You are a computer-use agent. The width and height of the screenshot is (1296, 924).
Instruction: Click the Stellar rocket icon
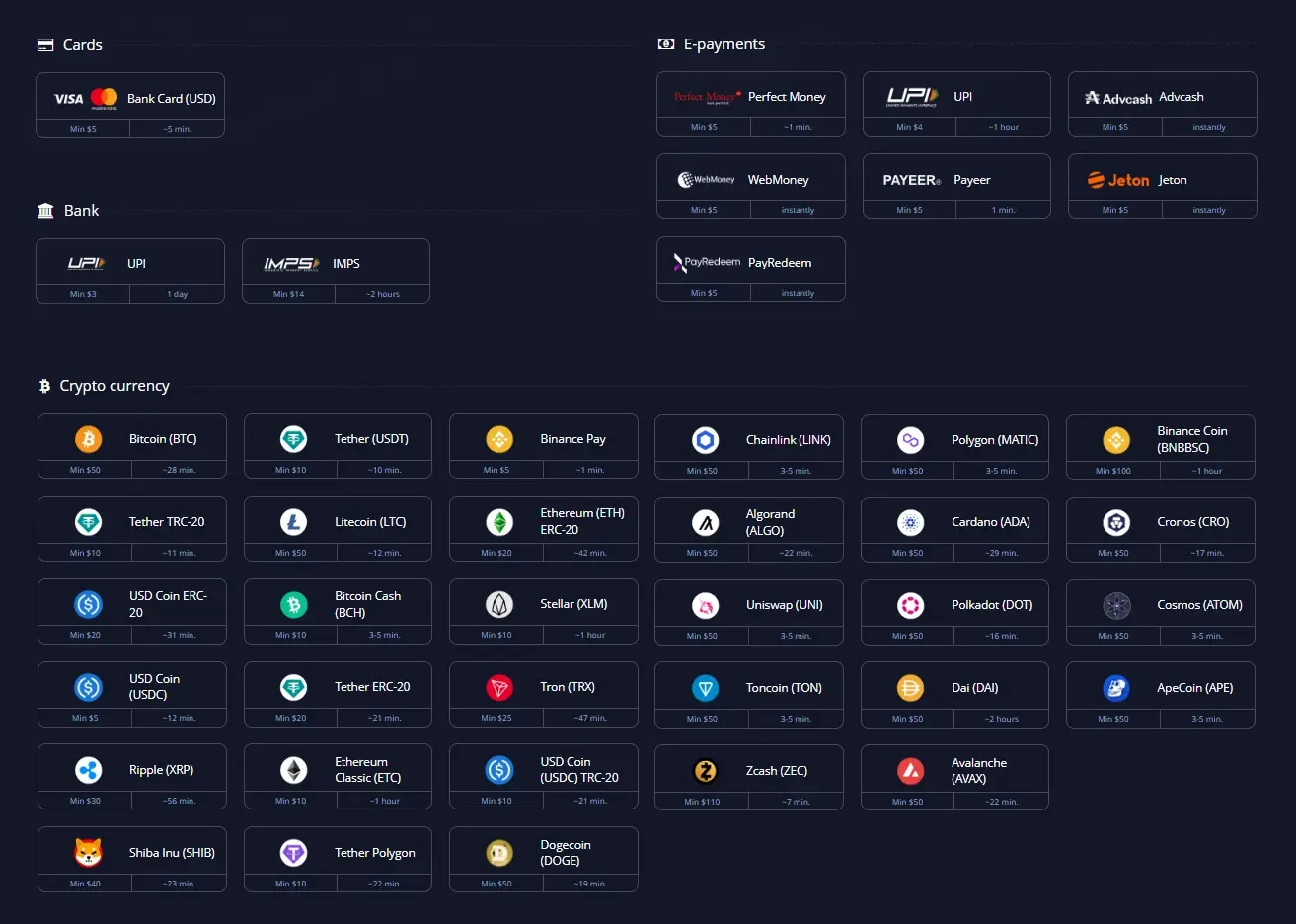coord(499,604)
